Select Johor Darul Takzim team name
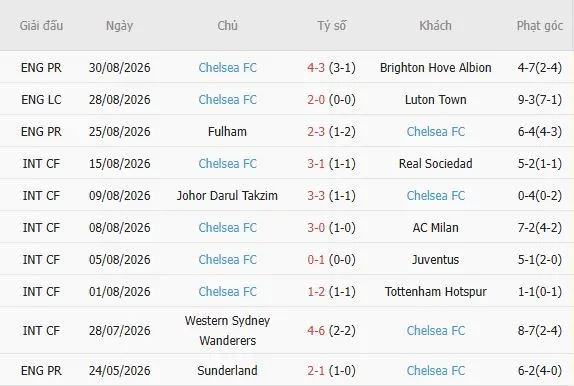Viewport: 574px width, 386px height. [x=227, y=196]
